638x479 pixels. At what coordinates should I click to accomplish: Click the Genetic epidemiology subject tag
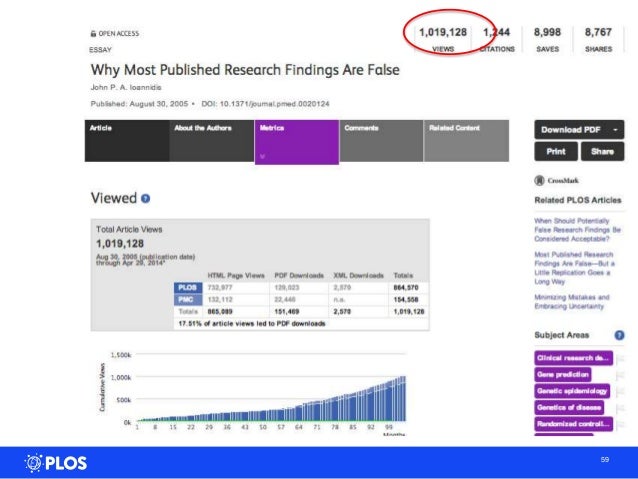[x=572, y=391]
